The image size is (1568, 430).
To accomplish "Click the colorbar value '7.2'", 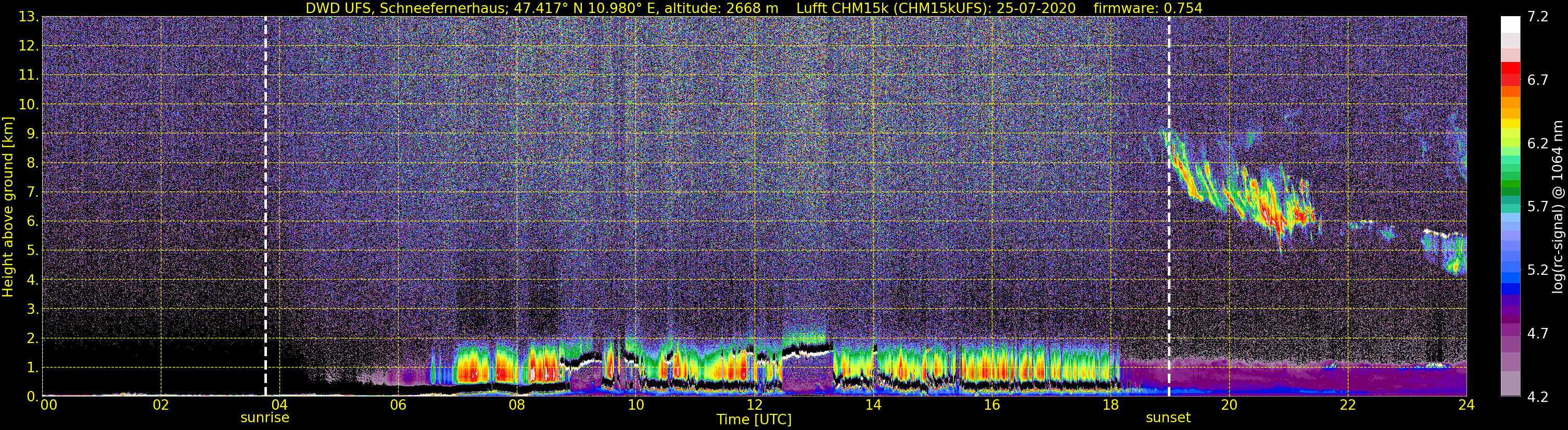I will click(1538, 17).
